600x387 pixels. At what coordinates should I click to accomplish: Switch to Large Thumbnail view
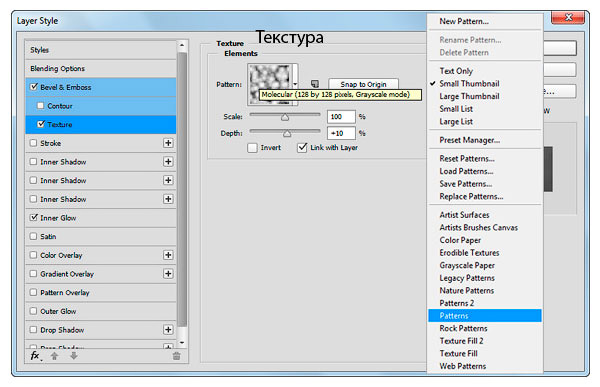tap(469, 96)
